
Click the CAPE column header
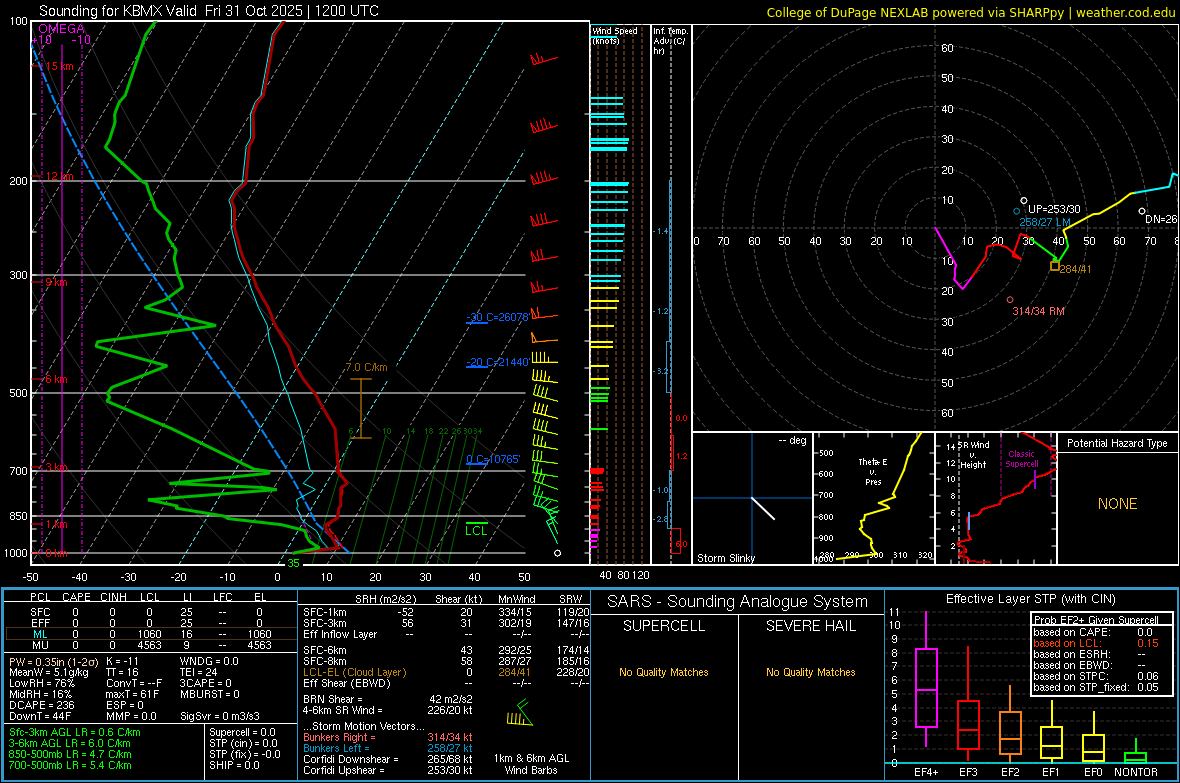(76, 597)
